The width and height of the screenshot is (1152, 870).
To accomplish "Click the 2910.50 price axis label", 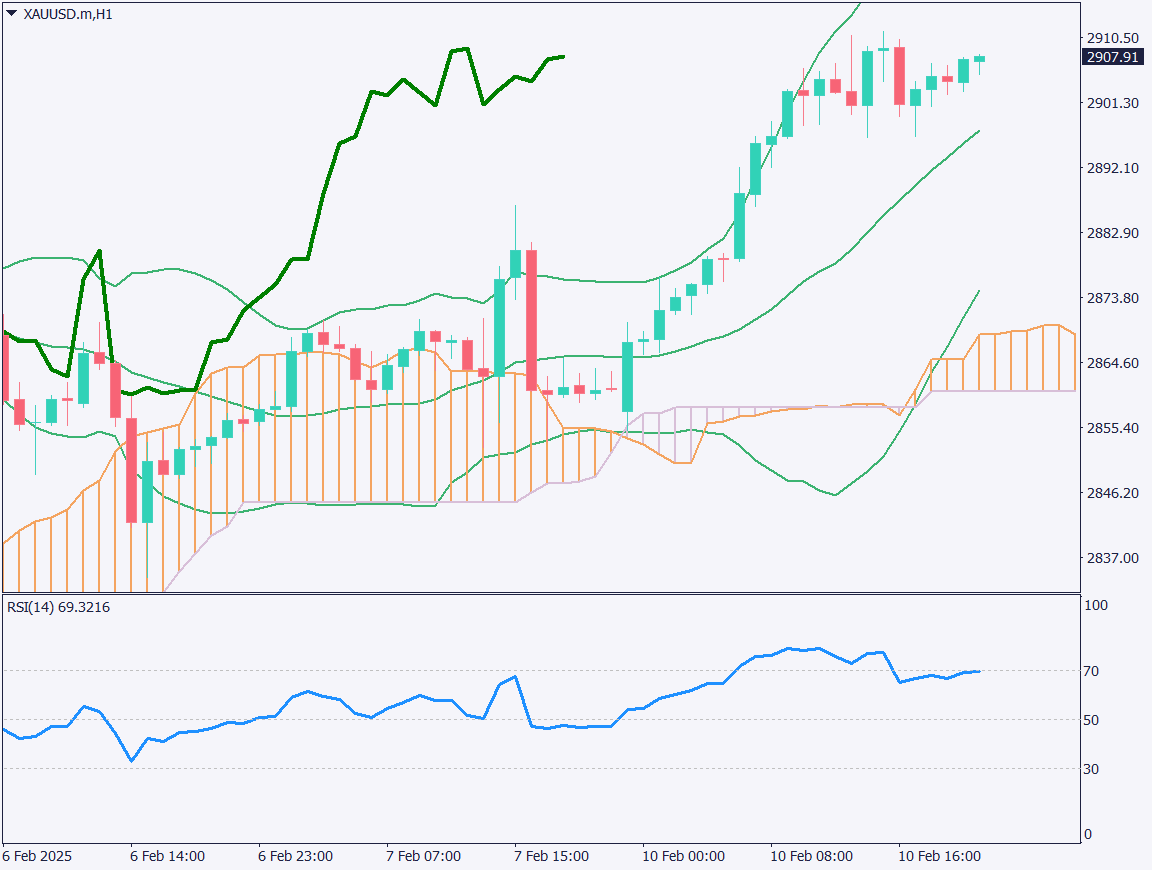I will point(1112,38).
